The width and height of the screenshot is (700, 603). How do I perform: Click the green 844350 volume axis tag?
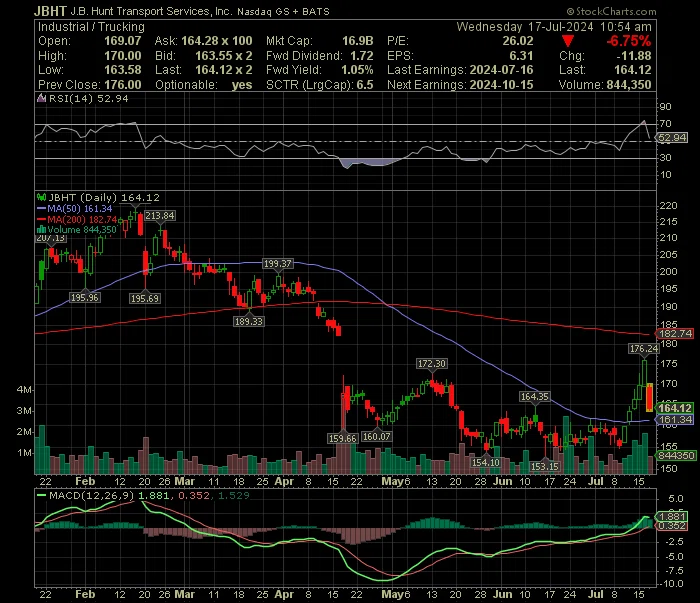point(675,456)
